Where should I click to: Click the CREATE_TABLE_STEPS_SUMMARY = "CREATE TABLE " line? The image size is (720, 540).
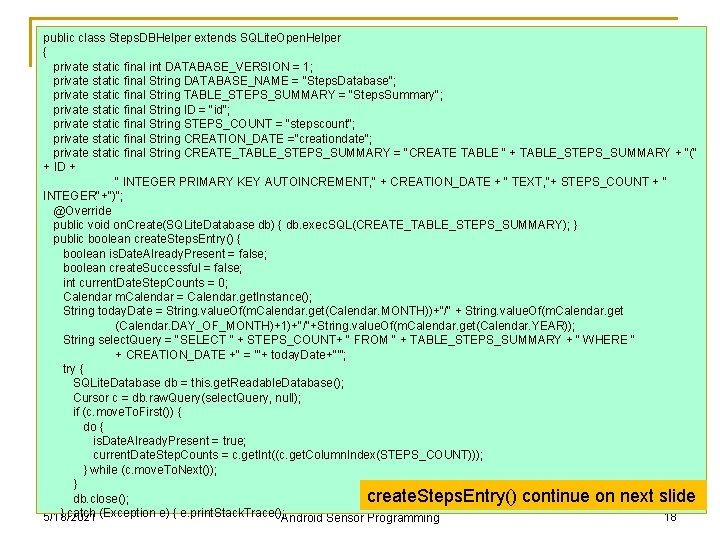pyautogui.click(x=375, y=153)
